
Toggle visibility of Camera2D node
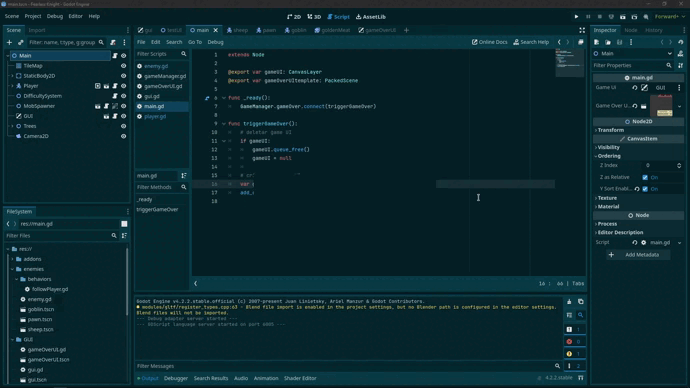point(124,136)
